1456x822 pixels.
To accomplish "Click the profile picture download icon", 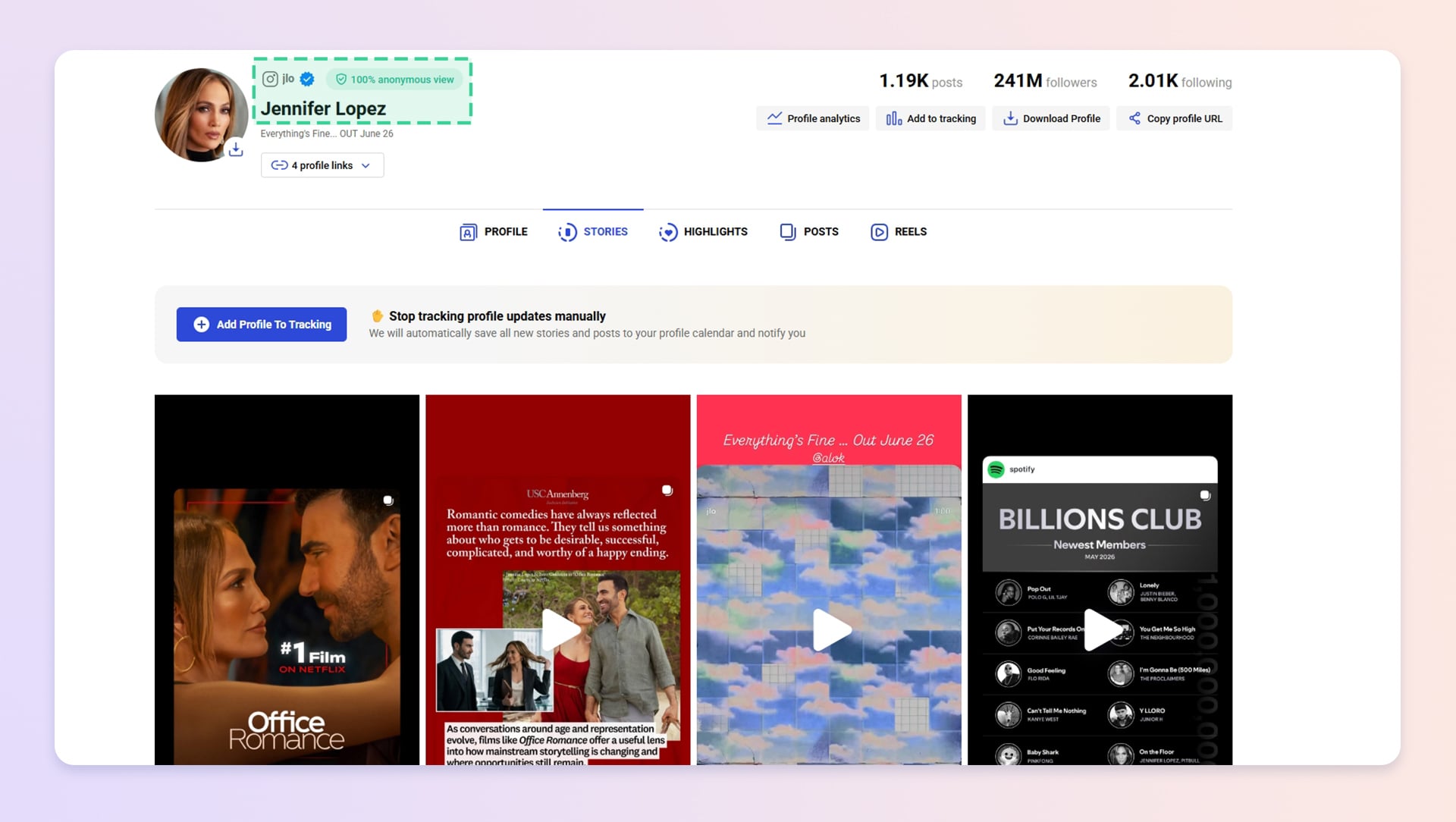I will [x=236, y=149].
